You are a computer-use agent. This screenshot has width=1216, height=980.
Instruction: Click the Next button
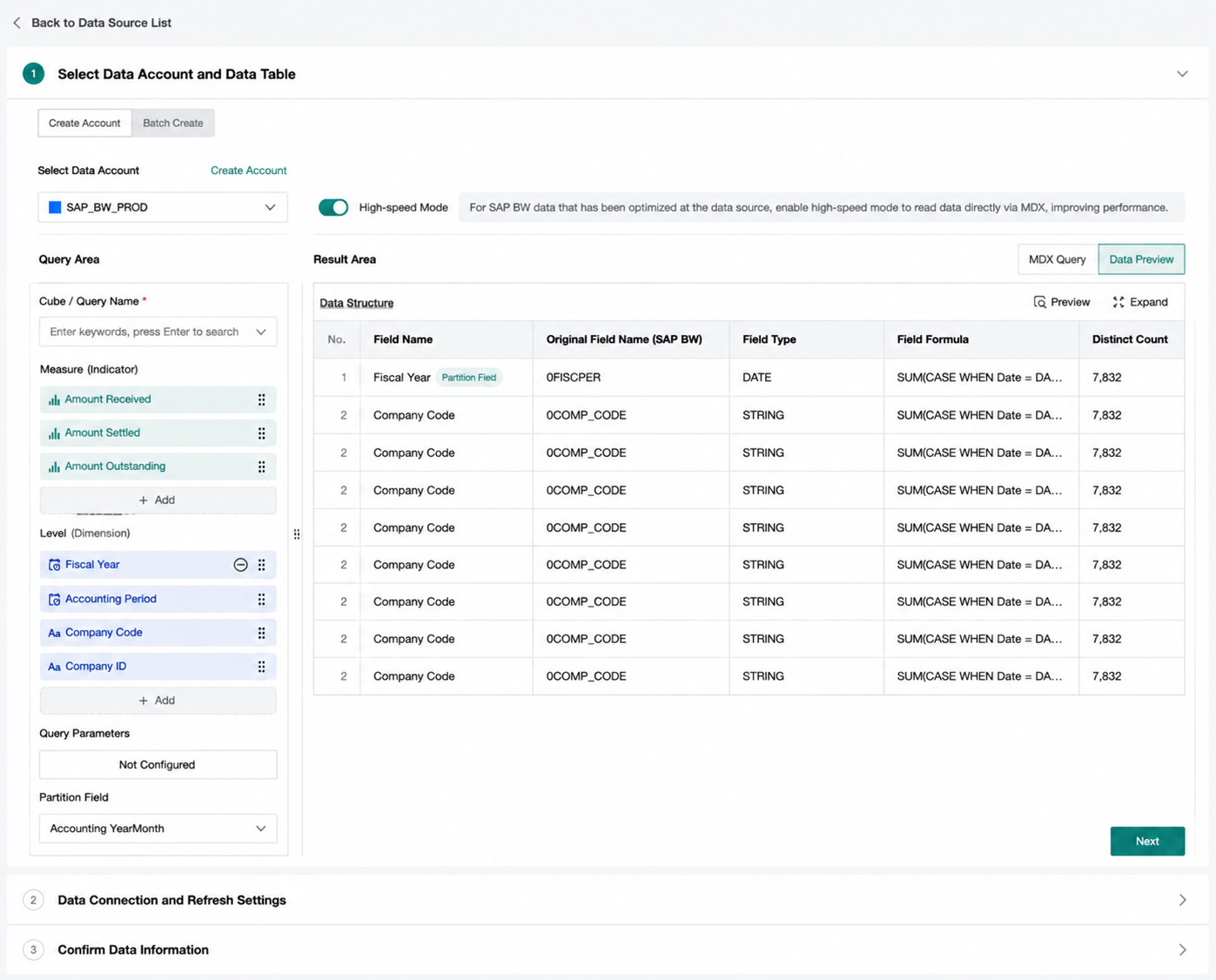[1147, 841]
